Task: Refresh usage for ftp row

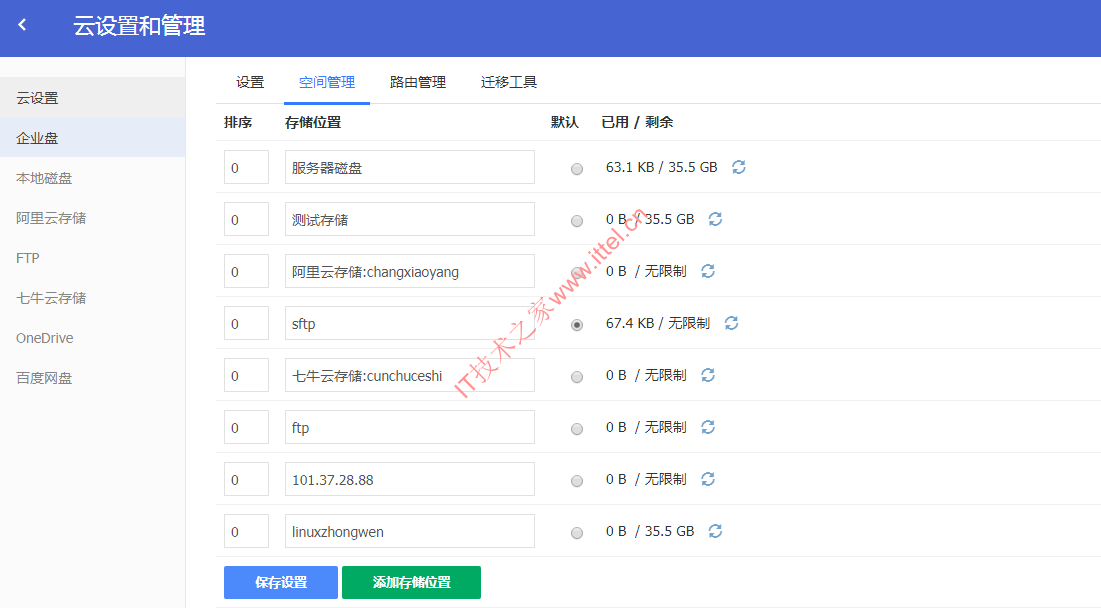Action: click(708, 427)
